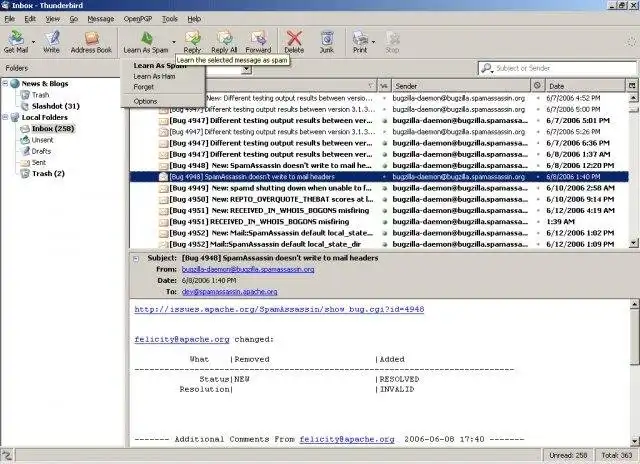
Task: Open the Drafts folder
Action: pos(41,151)
